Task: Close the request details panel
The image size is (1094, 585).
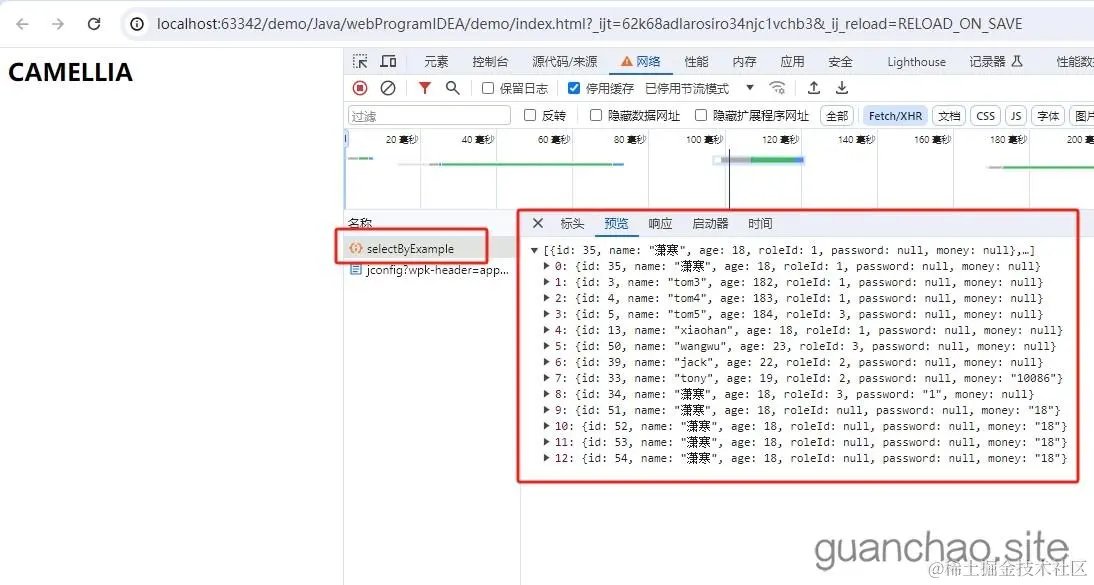Action: pos(537,223)
